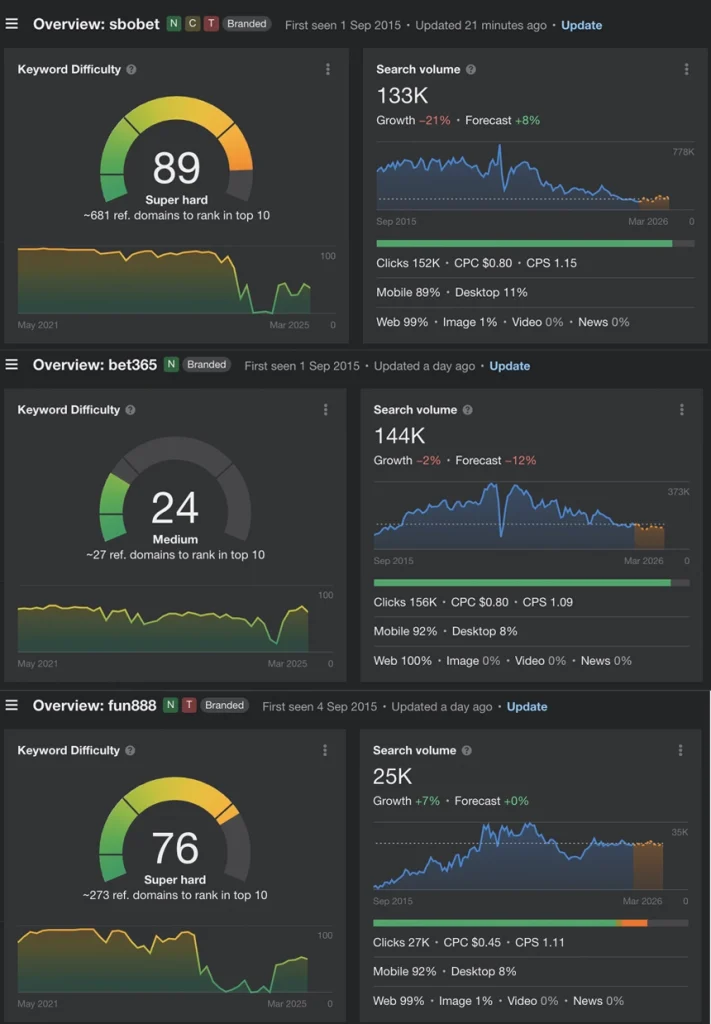
Task: Click the C badge next to sbobet
Action: [192, 24]
